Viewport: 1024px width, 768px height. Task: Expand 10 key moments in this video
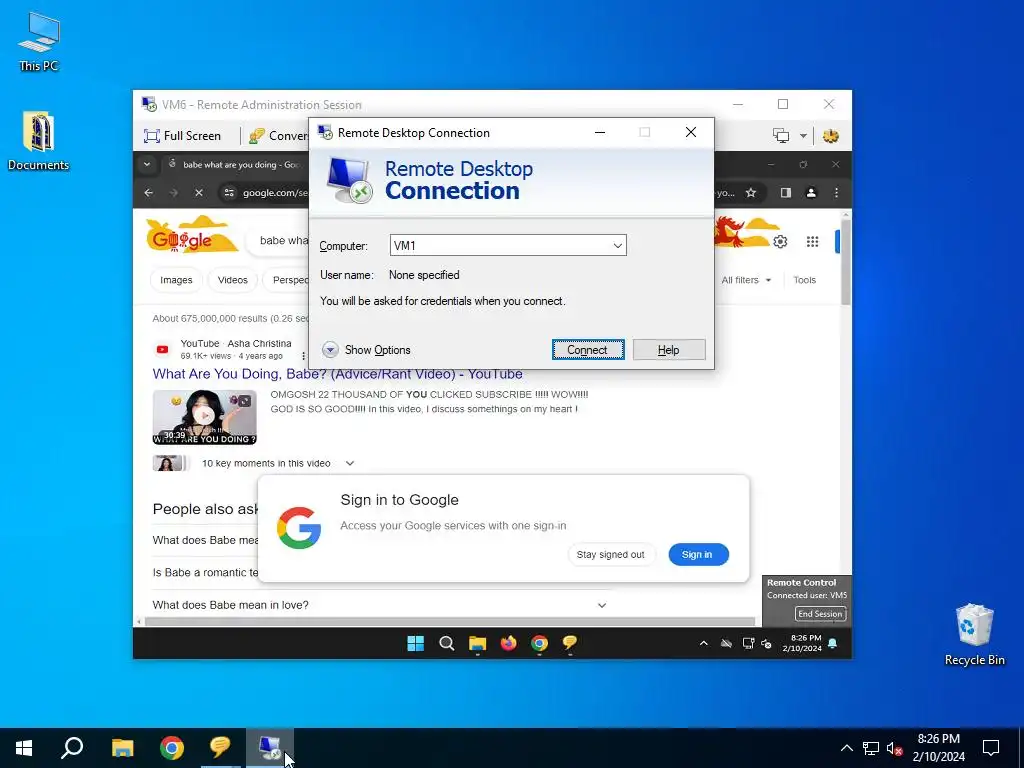click(349, 463)
